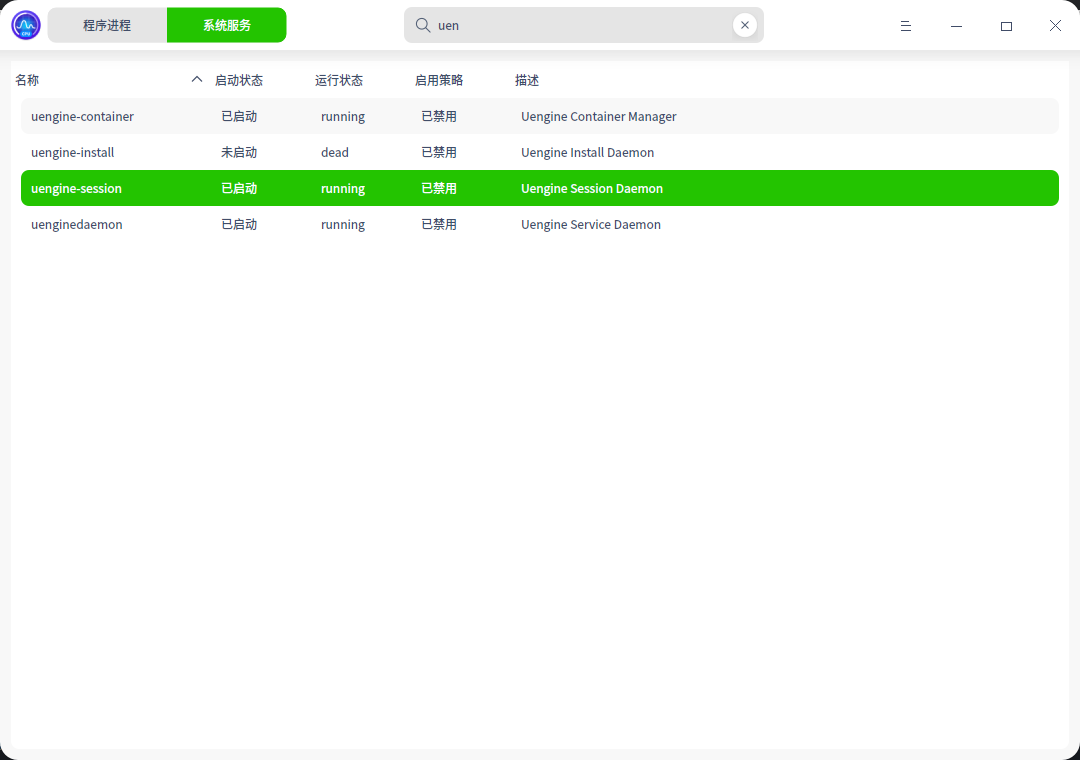The image size is (1080, 760).
Task: Click the Uengine Container Manager description
Action: point(599,117)
